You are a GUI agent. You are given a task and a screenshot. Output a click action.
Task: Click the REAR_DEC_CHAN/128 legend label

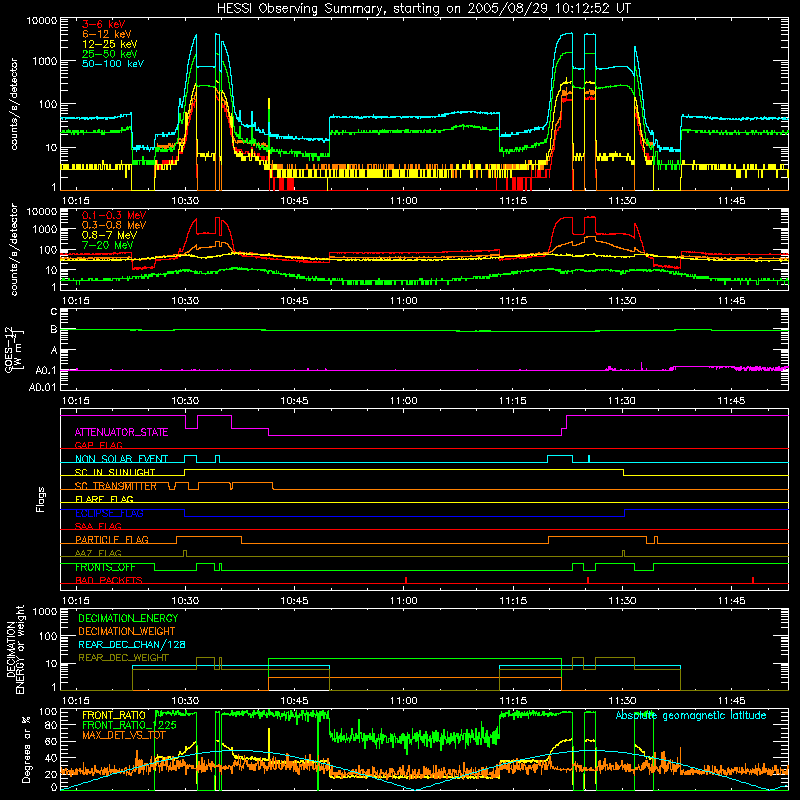tap(132, 644)
